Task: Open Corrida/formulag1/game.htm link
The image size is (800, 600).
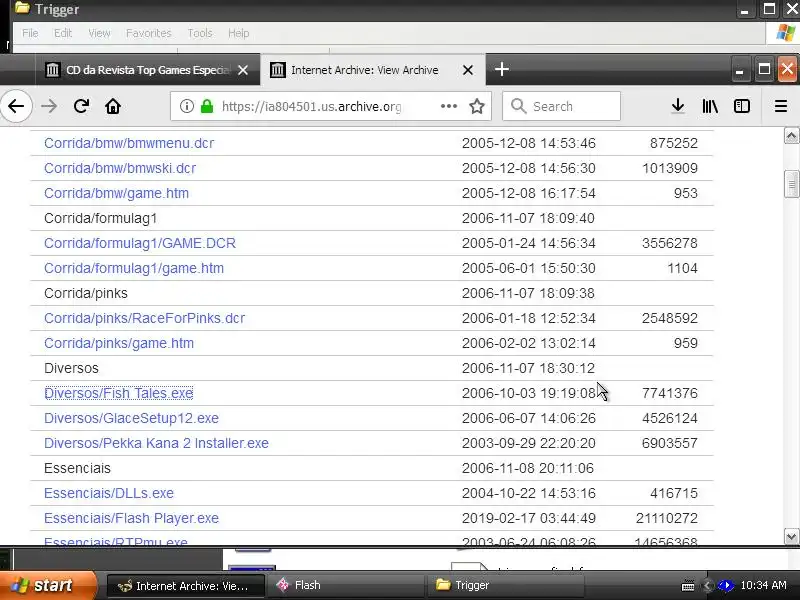Action: [134, 268]
